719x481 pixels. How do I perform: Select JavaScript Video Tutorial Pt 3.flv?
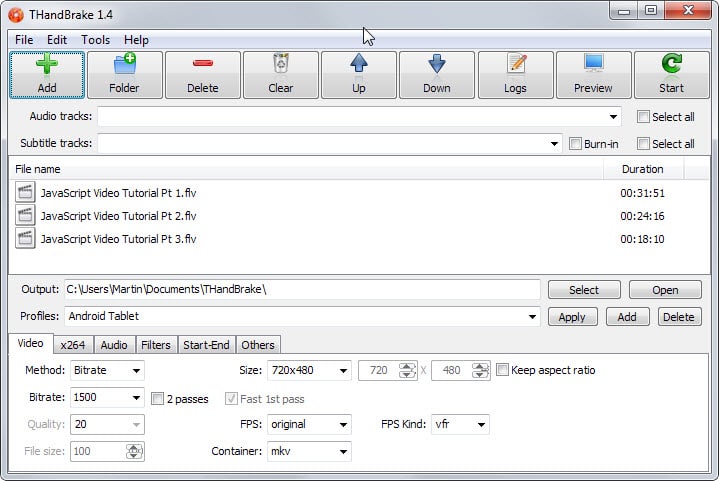tap(118, 239)
